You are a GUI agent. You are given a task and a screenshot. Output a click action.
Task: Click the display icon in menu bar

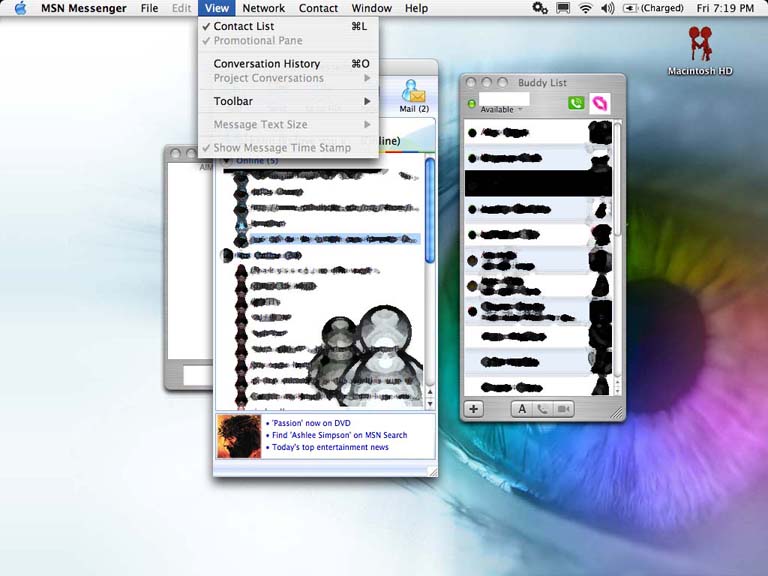tap(563, 8)
